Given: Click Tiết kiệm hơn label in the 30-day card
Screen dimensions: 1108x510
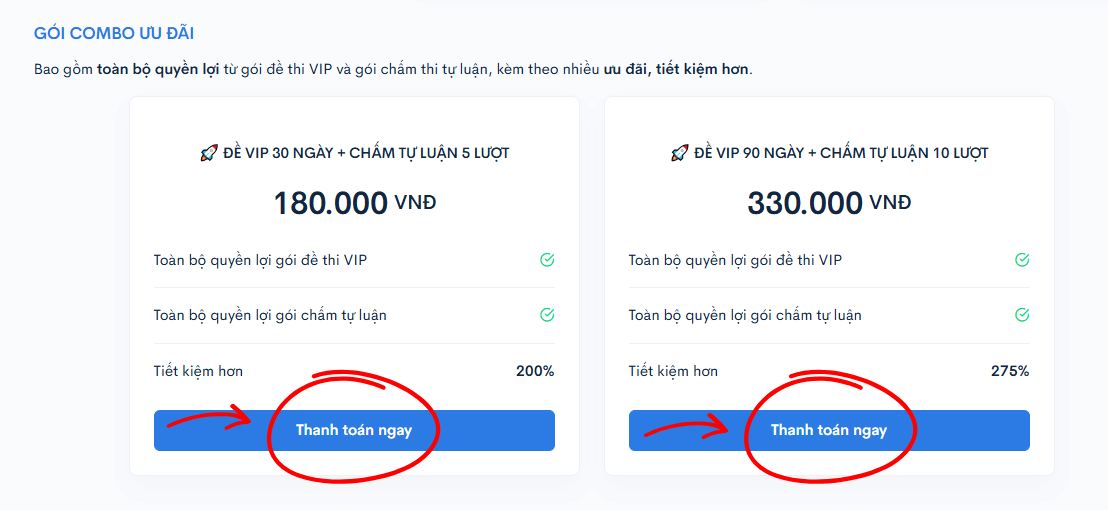Looking at the screenshot, I should tap(199, 371).
